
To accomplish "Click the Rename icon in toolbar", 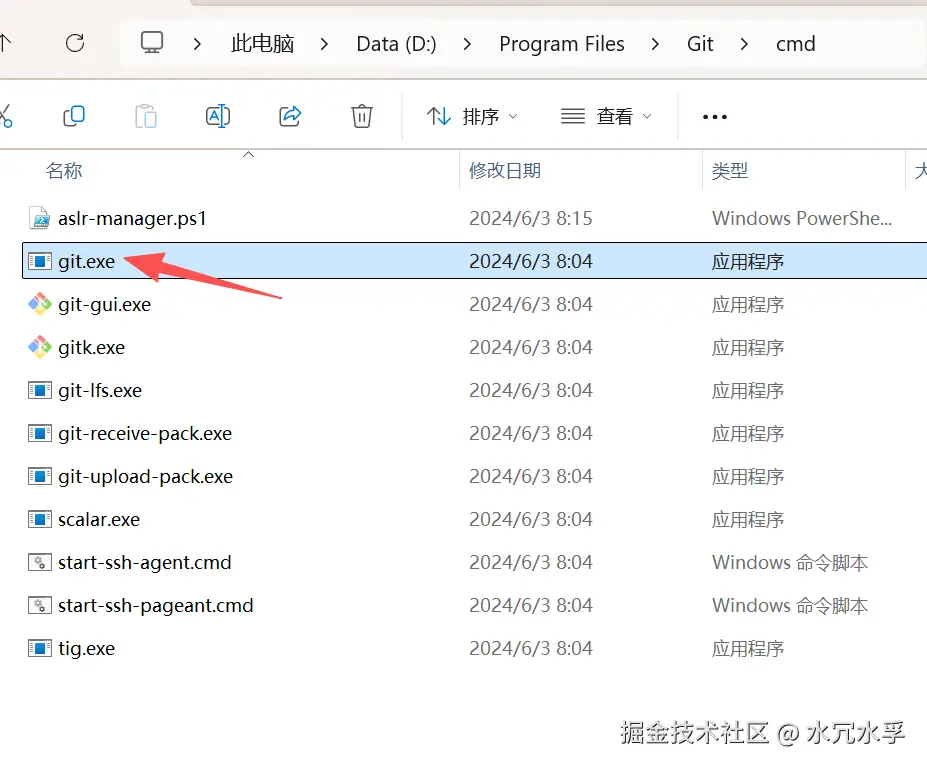I will (218, 116).
